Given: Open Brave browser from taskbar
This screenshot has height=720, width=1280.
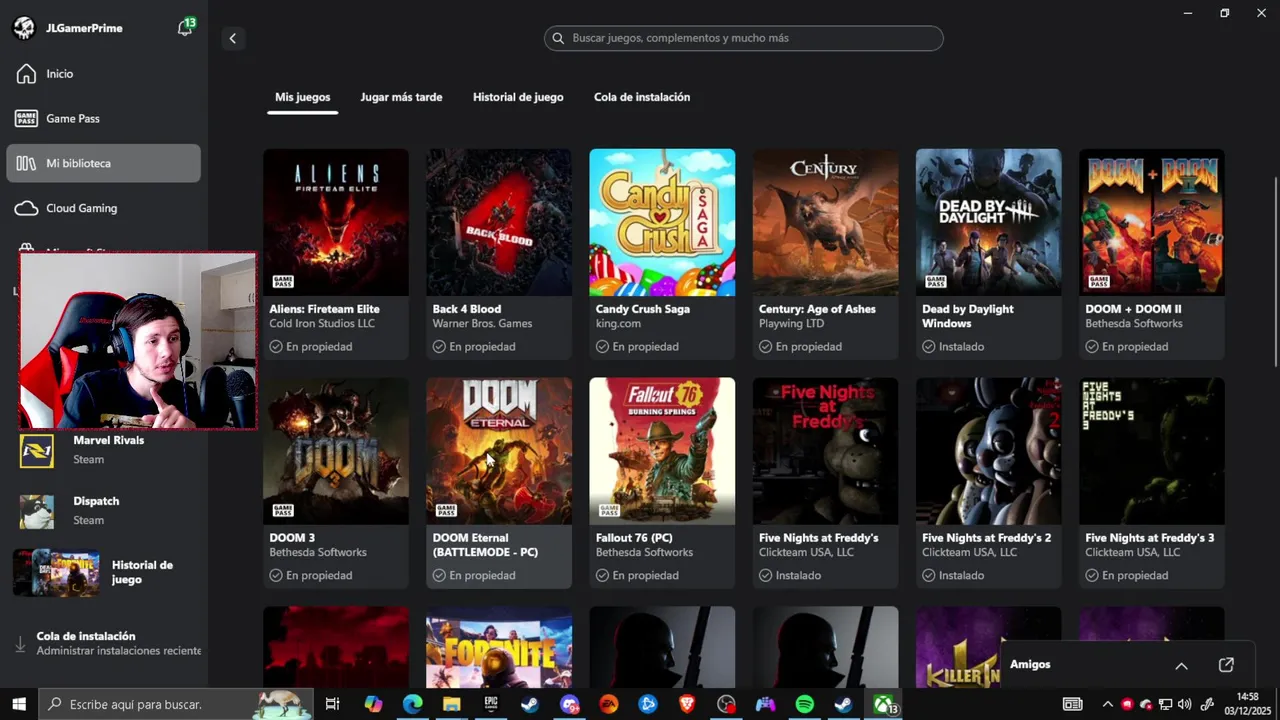Looking at the screenshot, I should 687,704.
